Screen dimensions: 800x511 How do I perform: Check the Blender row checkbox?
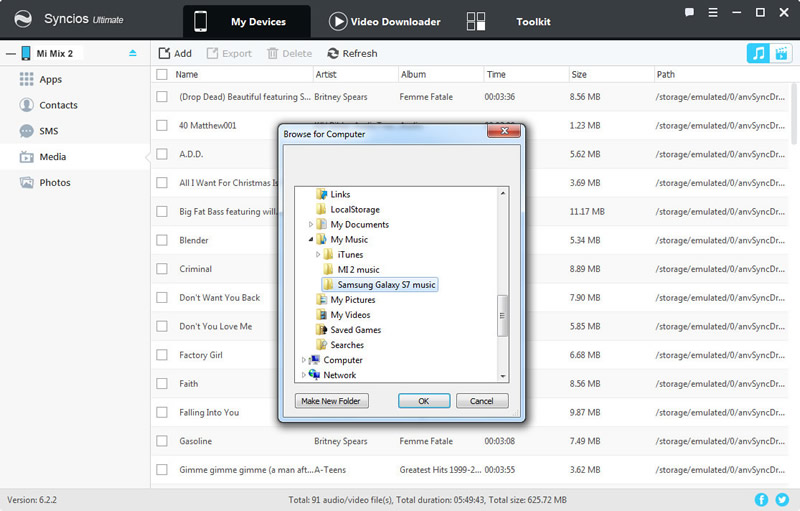[x=162, y=240]
